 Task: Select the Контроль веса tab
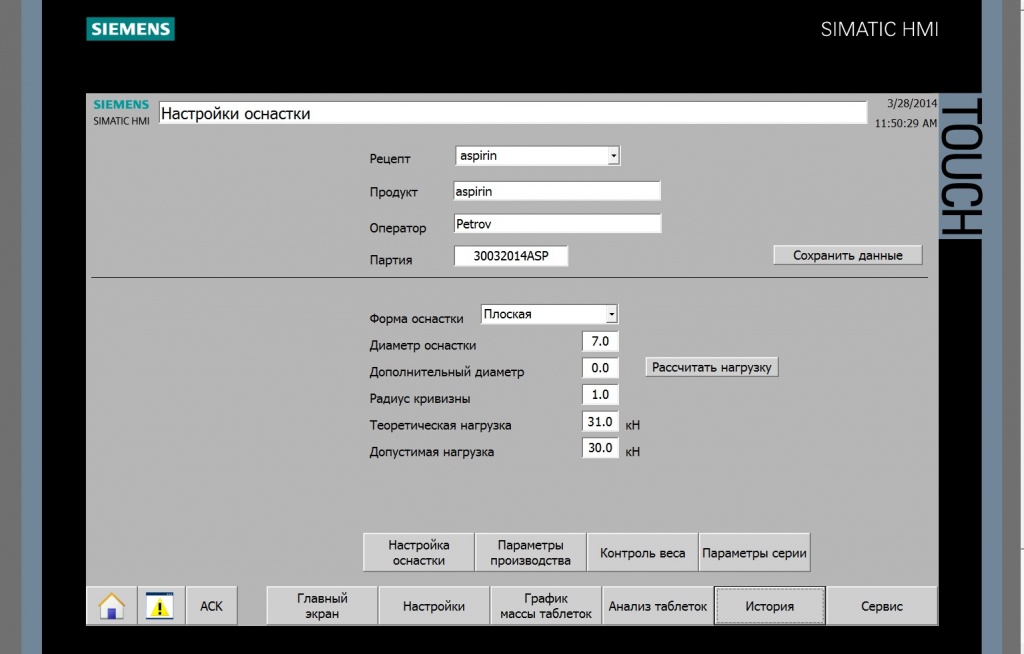(x=642, y=552)
